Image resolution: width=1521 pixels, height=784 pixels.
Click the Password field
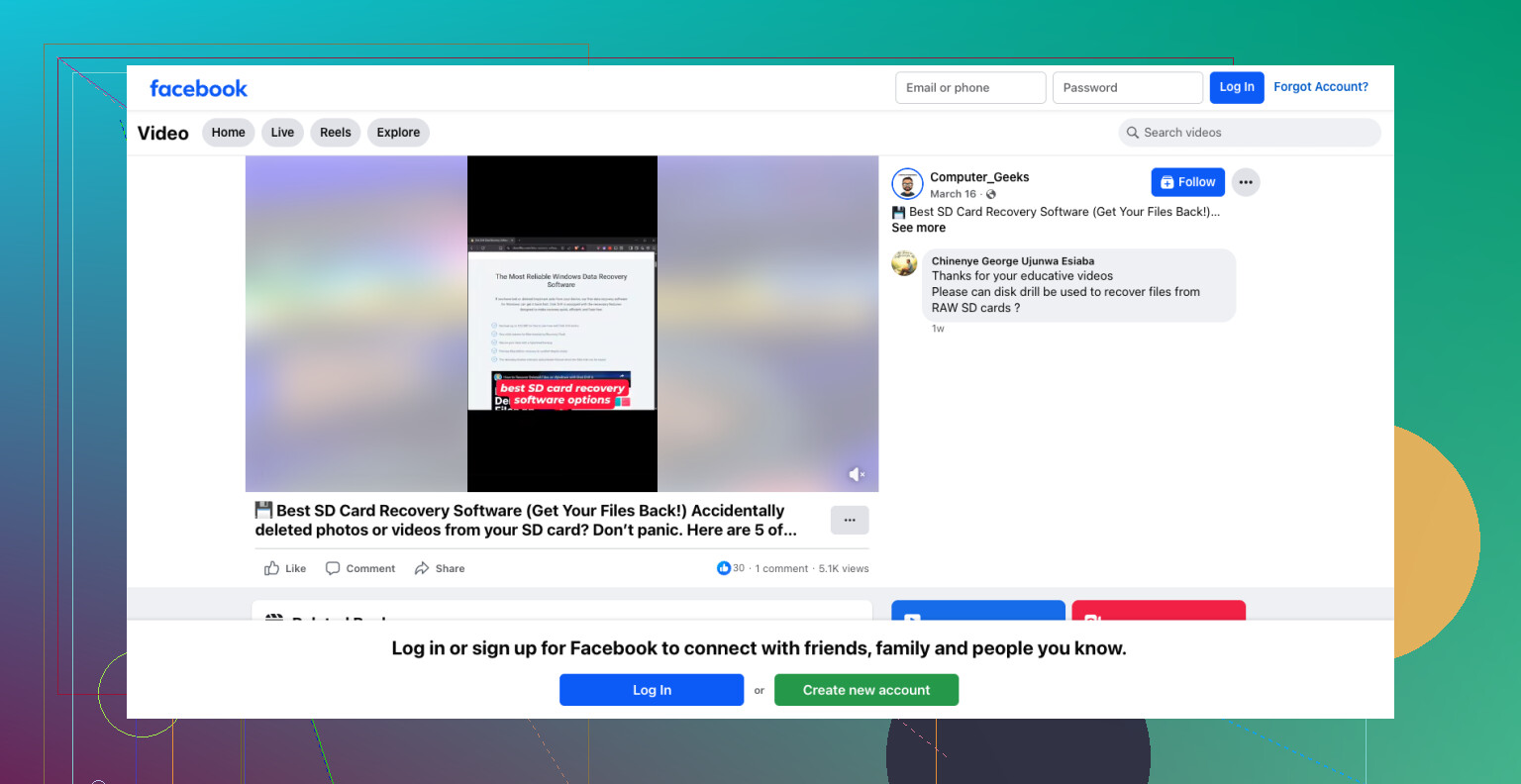[1128, 87]
